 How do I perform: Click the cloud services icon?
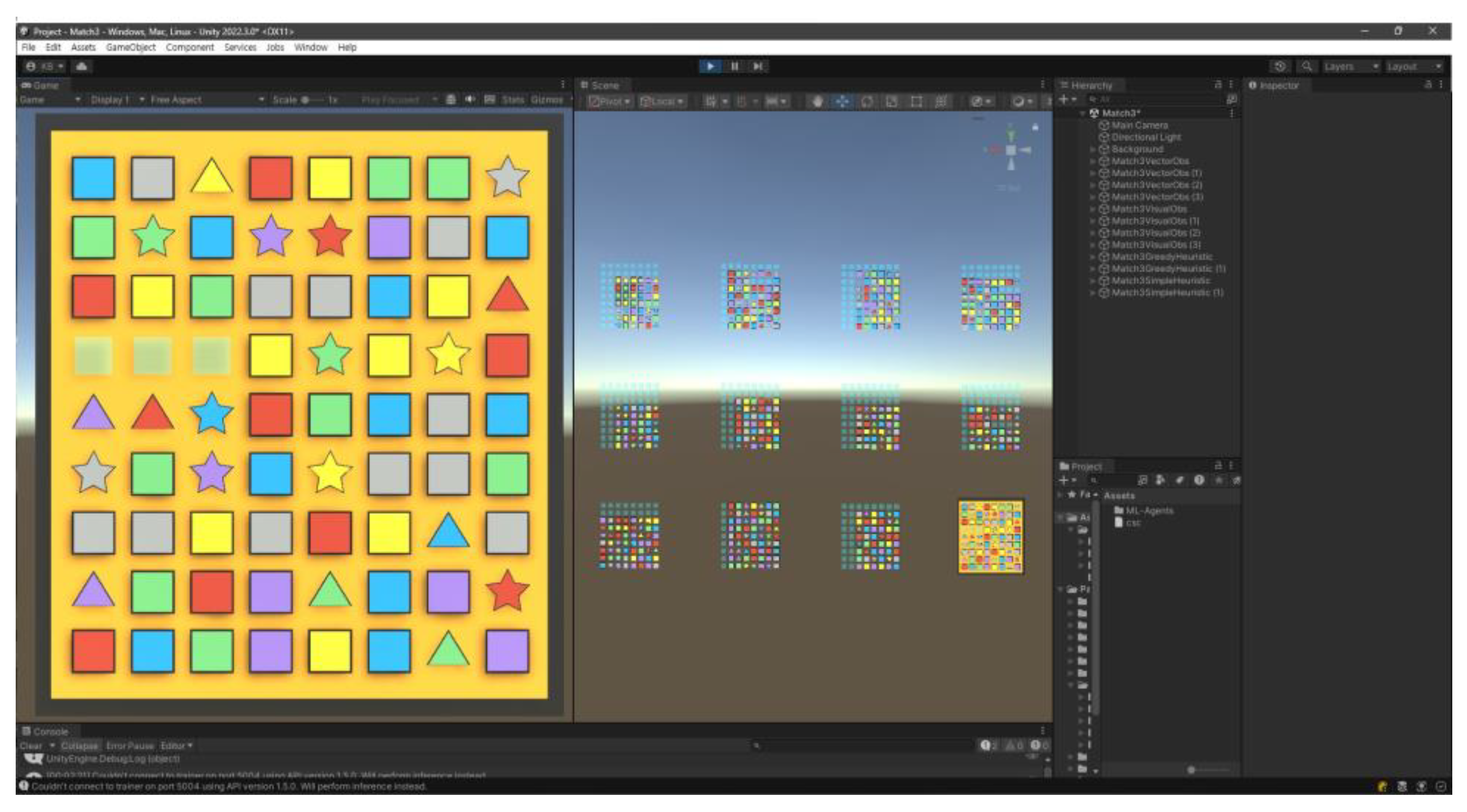tap(81, 67)
